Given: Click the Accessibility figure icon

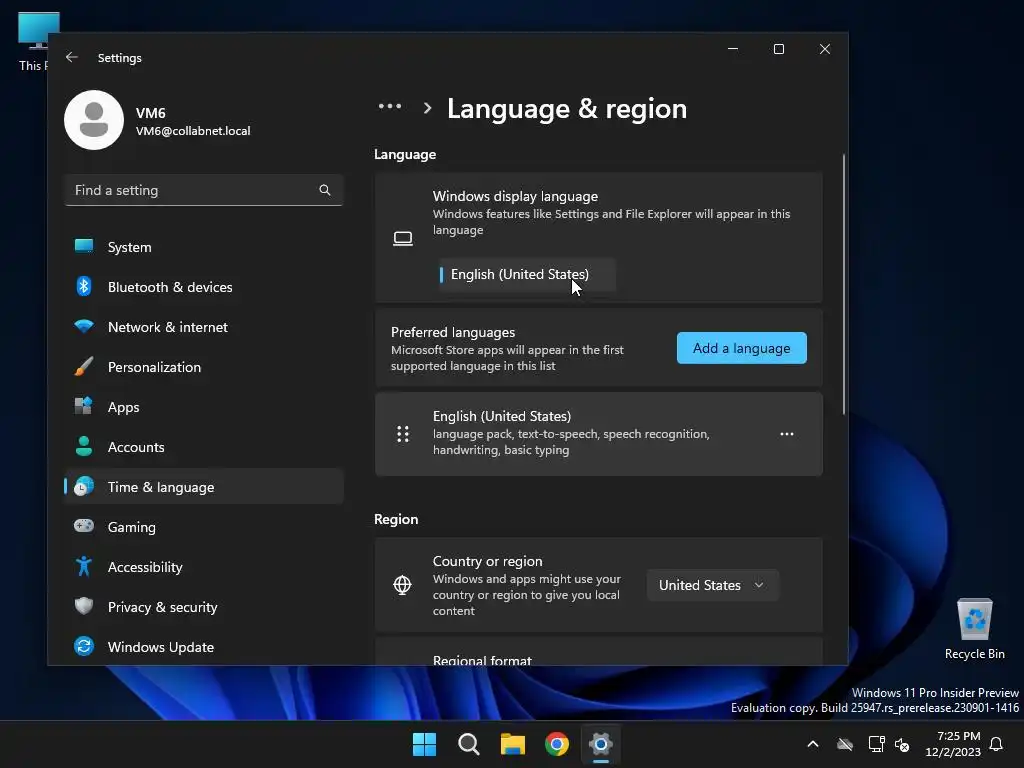Looking at the screenshot, I should [x=84, y=566].
